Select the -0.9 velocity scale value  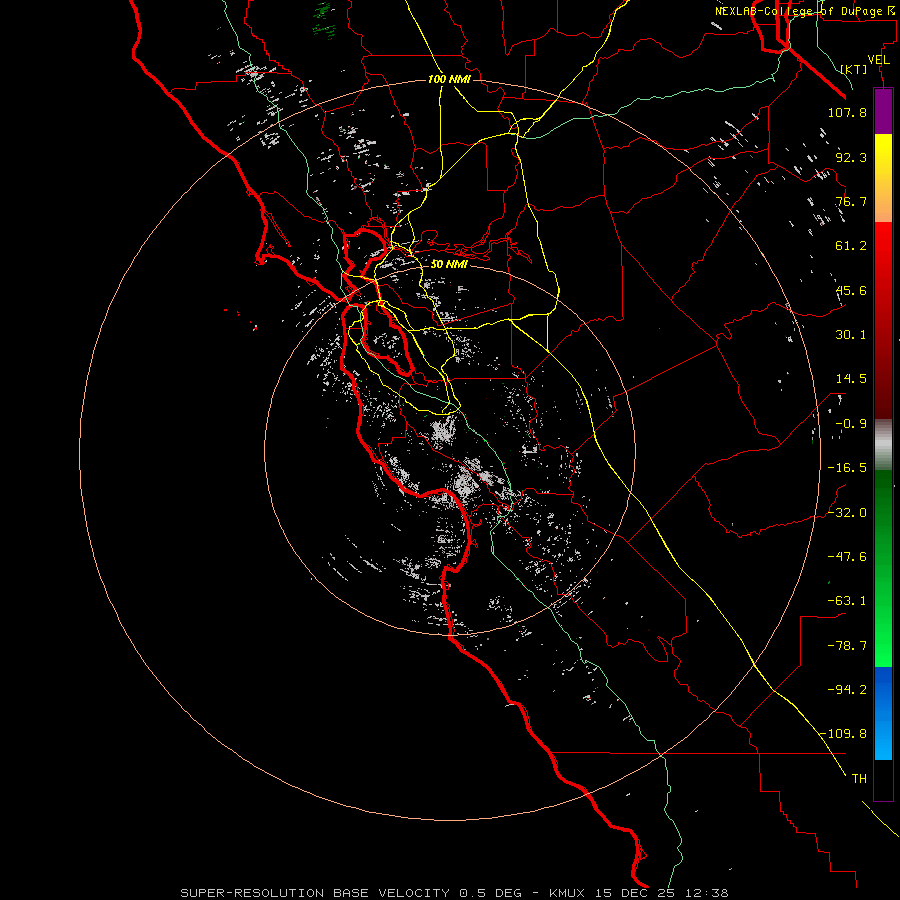click(851, 424)
